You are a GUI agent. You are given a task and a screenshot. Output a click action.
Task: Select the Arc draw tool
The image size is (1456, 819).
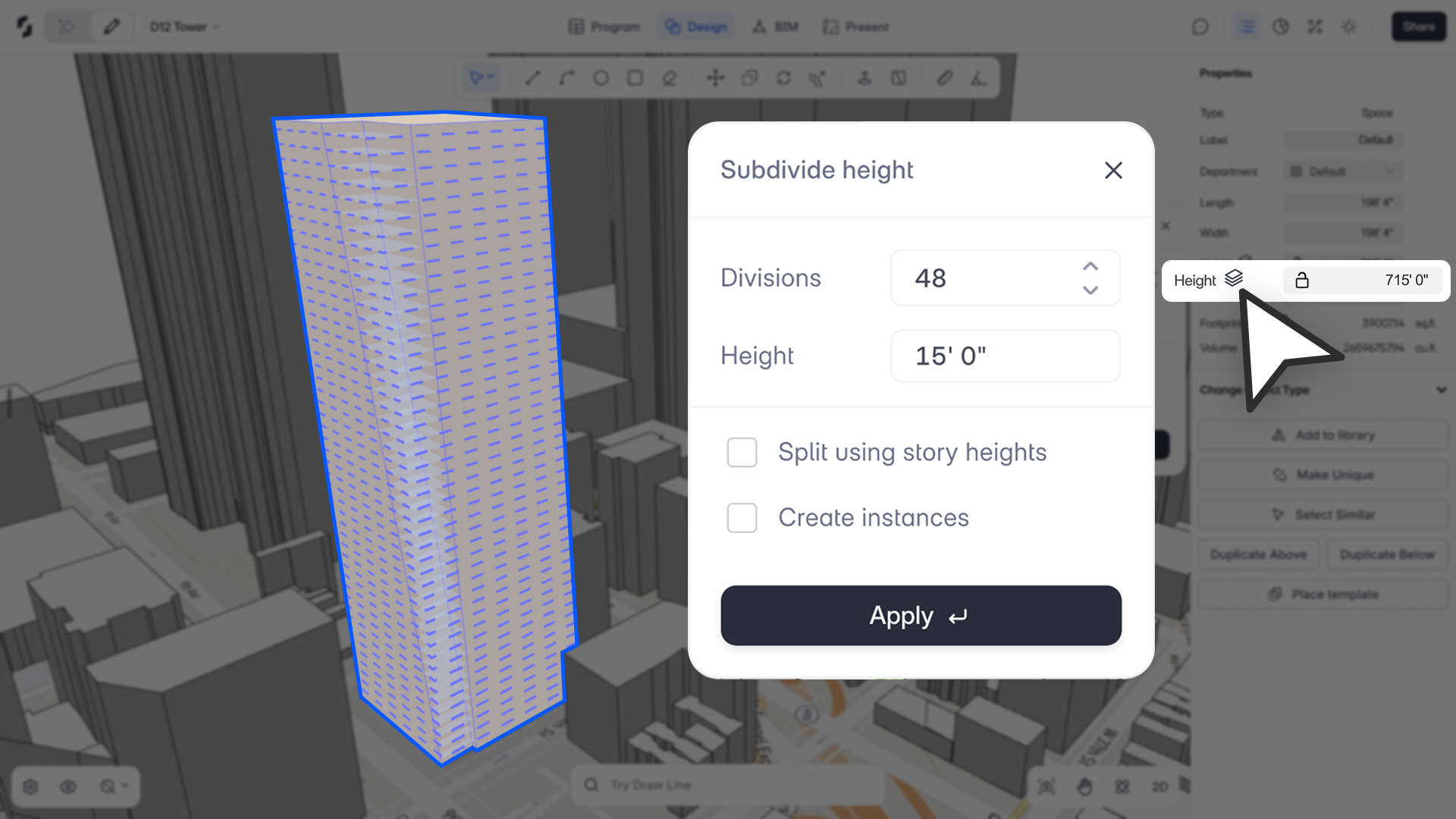(x=566, y=77)
